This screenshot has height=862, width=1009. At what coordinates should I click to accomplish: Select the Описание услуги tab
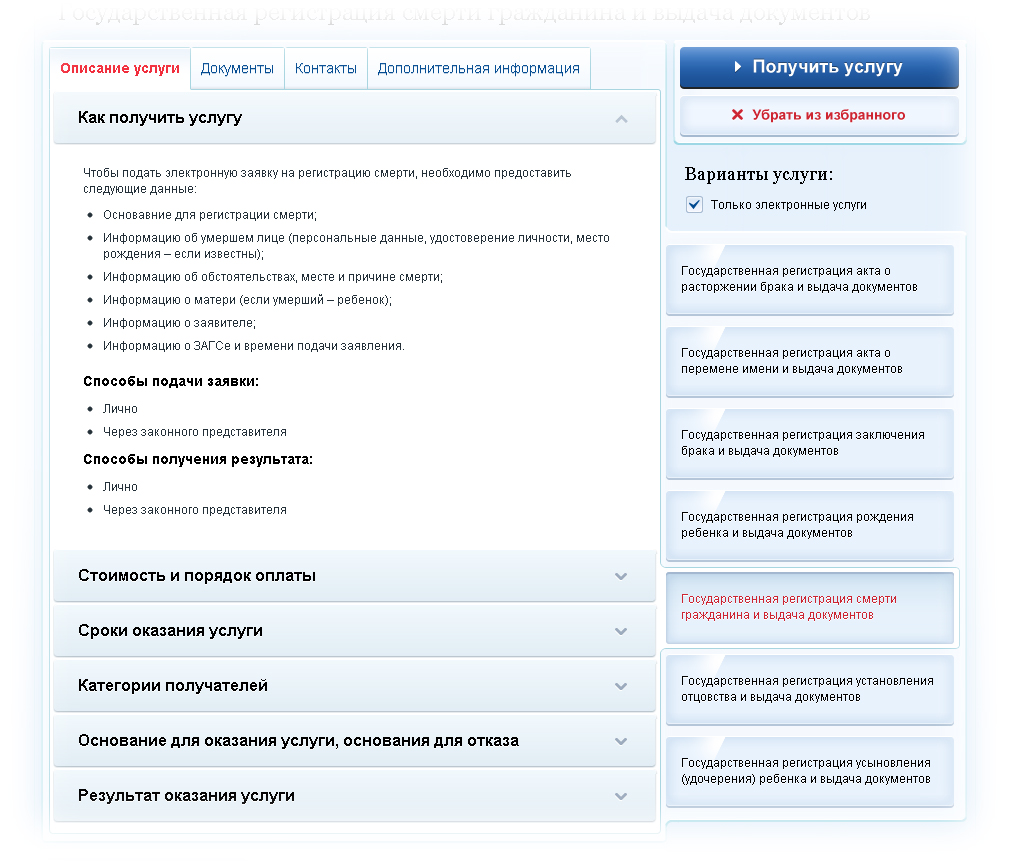pyautogui.click(x=120, y=68)
